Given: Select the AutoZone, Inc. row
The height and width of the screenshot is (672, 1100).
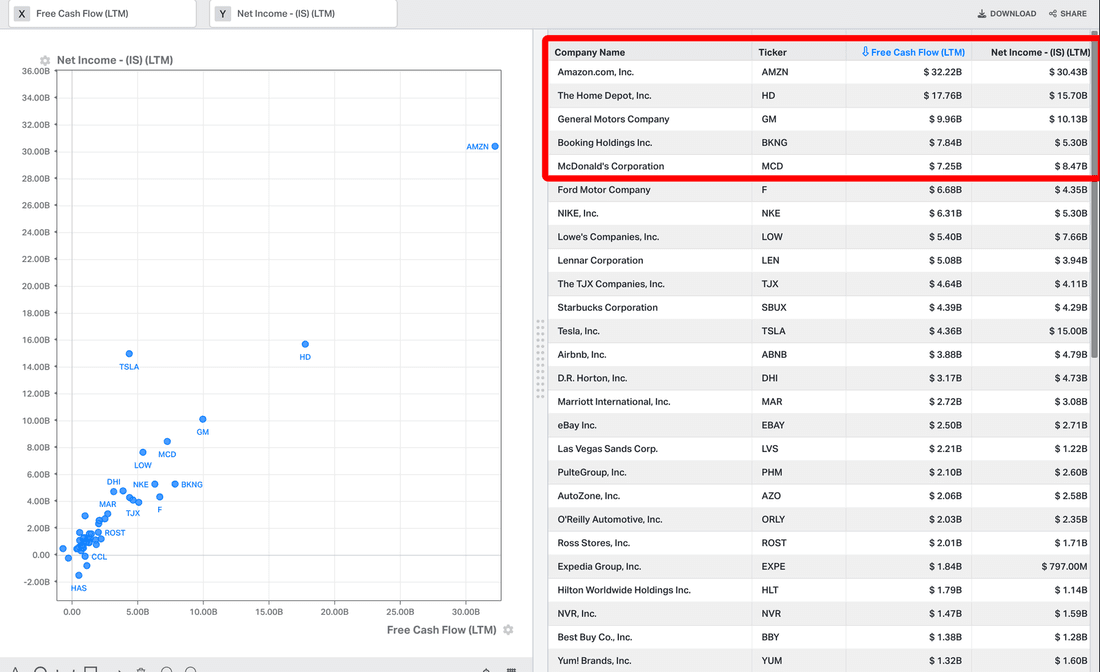Looking at the screenshot, I should click(819, 496).
